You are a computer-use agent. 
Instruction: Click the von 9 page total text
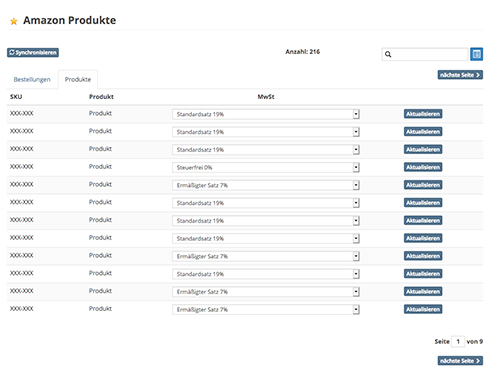point(475,341)
